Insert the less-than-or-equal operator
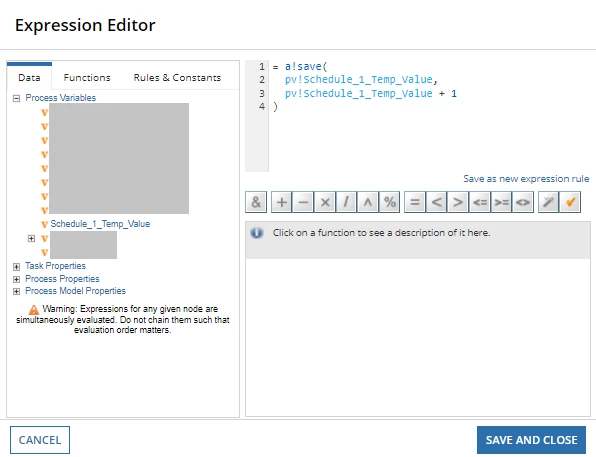Screen dimensions: 596x457 pos(480,202)
